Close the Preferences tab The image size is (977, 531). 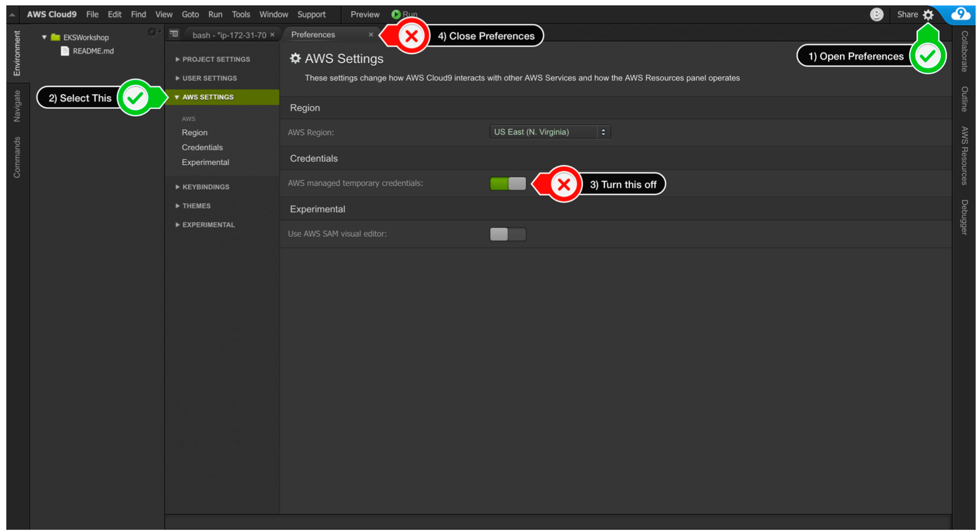tap(371, 35)
